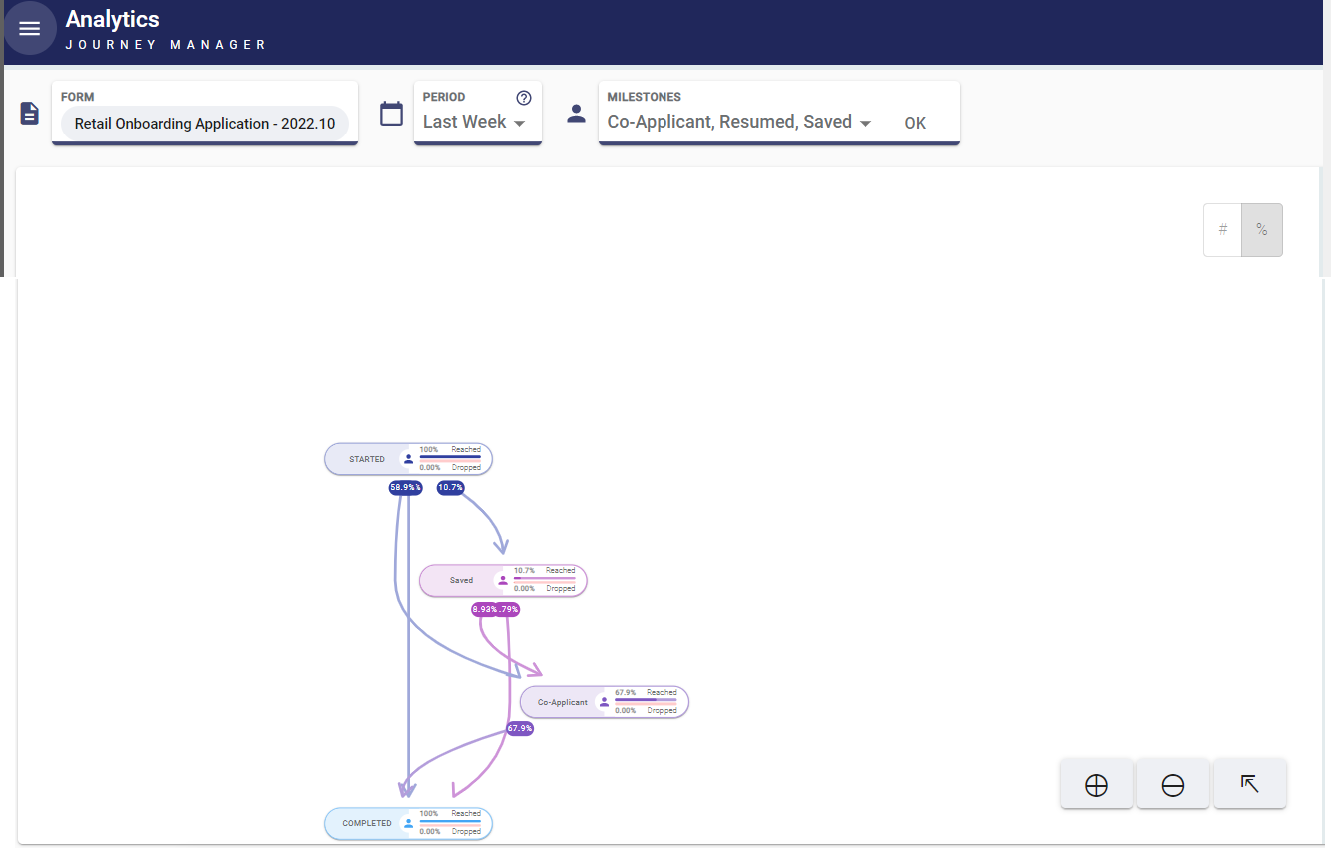Click the user icon in STARTED node
The image size is (1331, 849).
click(x=408, y=459)
